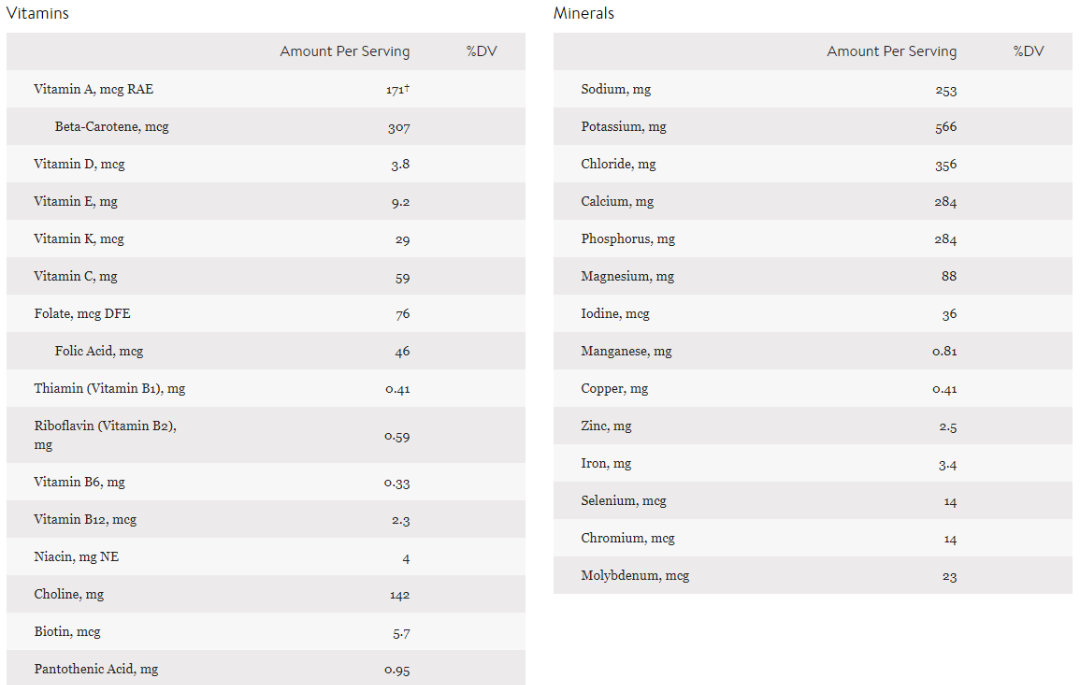This screenshot has height=685, width=1080.
Task: Select the Chromium, mcg row label
Action: (x=628, y=539)
